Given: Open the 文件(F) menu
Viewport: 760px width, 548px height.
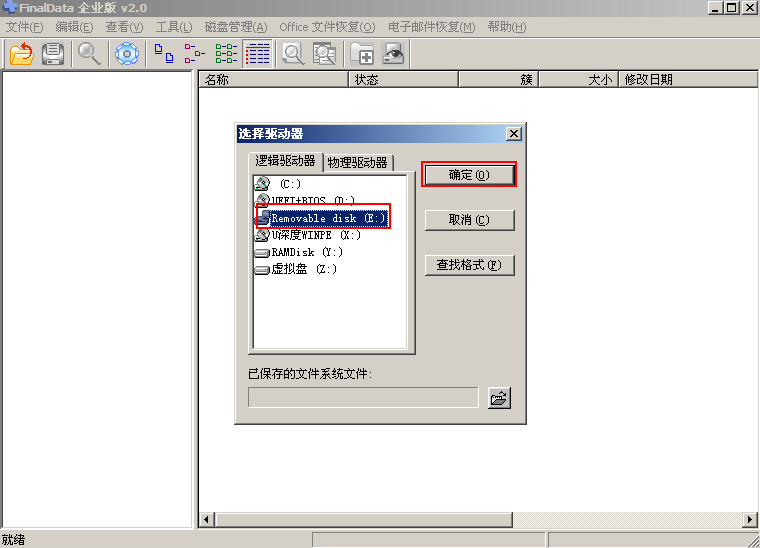Looking at the screenshot, I should pyautogui.click(x=24, y=27).
